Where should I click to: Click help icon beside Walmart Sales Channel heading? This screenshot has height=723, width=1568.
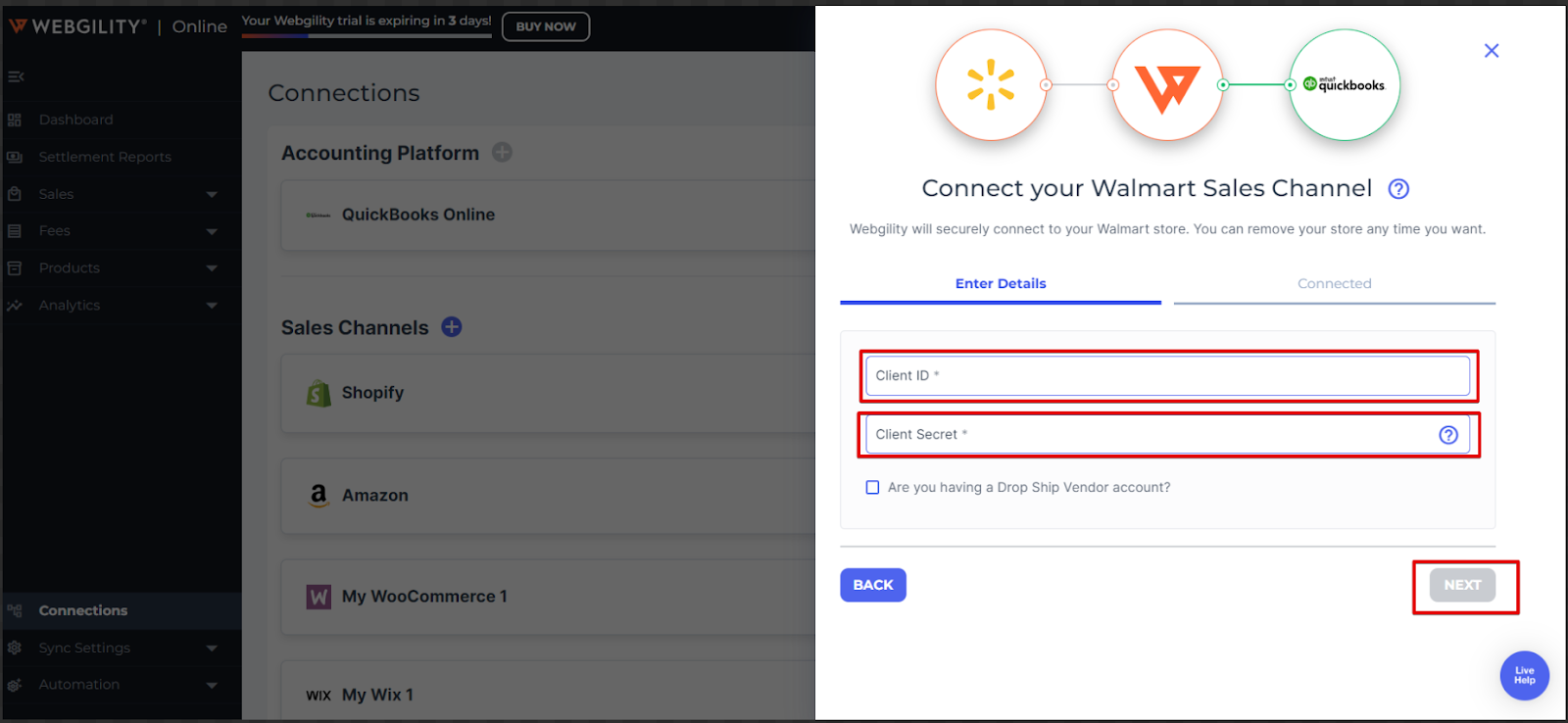pos(1398,189)
